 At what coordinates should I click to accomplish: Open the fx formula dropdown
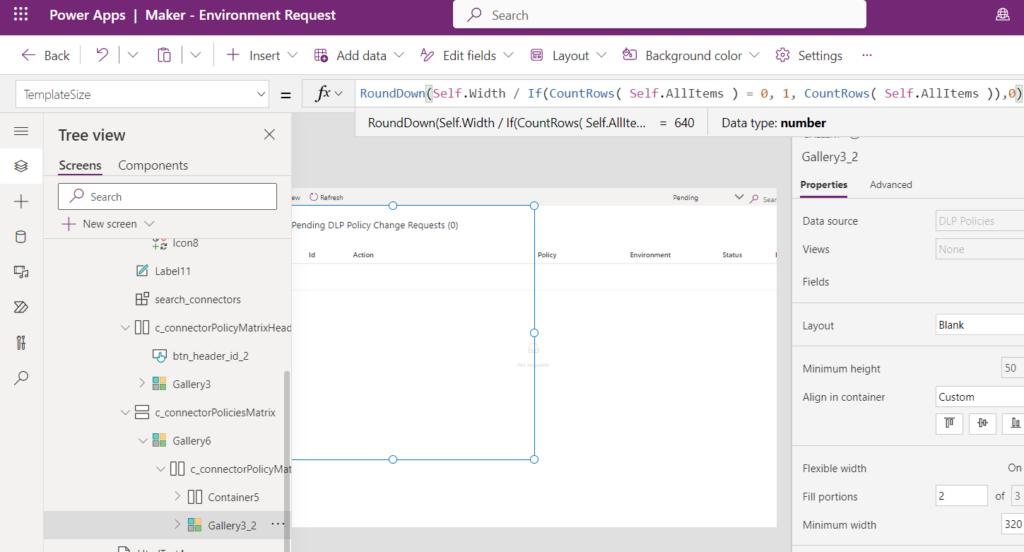[328, 94]
